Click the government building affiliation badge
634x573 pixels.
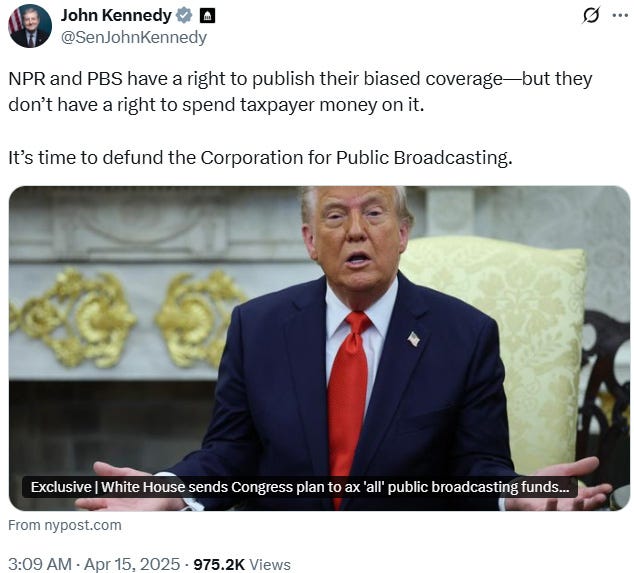coord(207,16)
